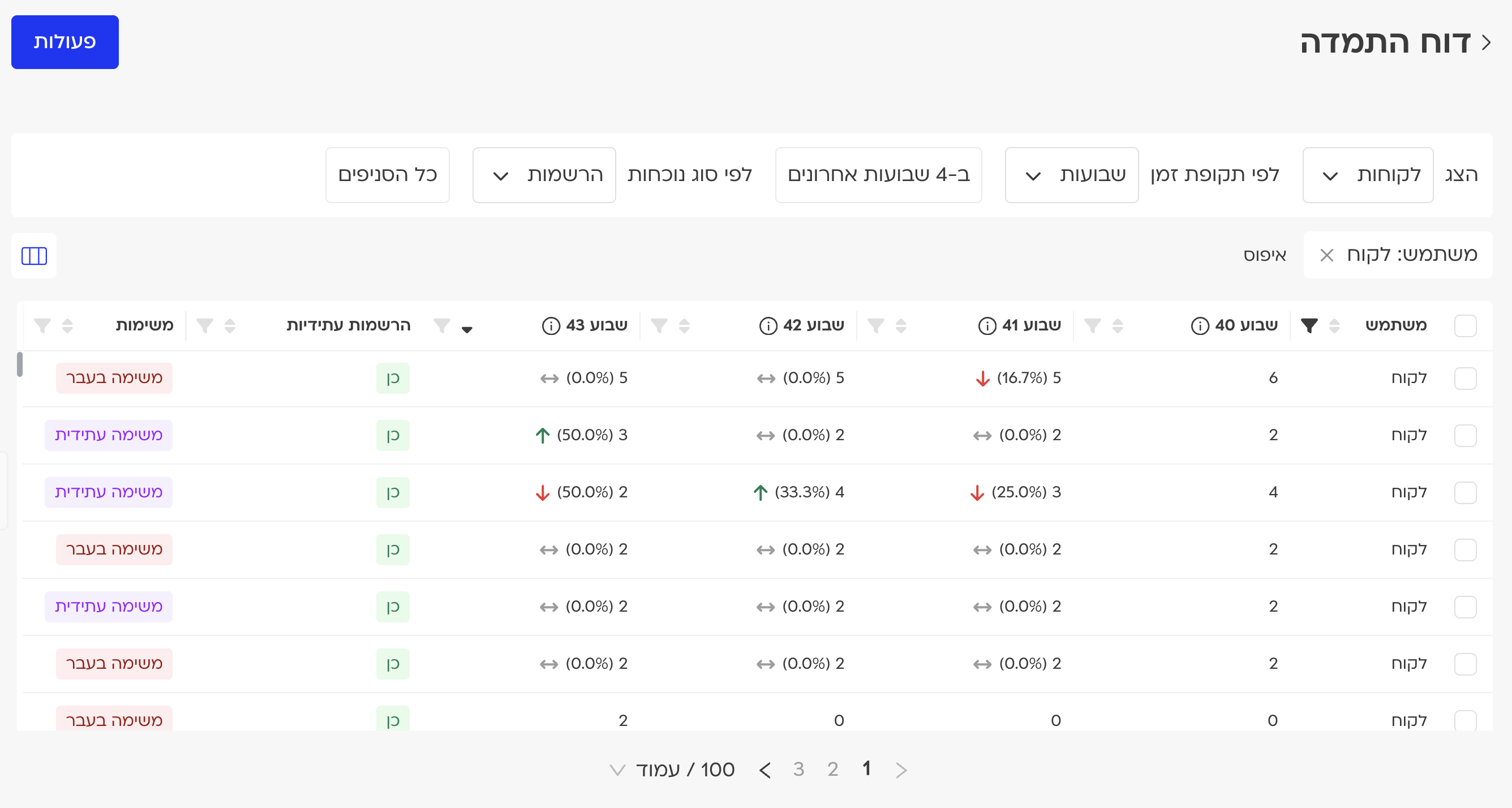Expand the הרשמות attendance type dropdown
The image size is (1512, 808).
point(544,175)
